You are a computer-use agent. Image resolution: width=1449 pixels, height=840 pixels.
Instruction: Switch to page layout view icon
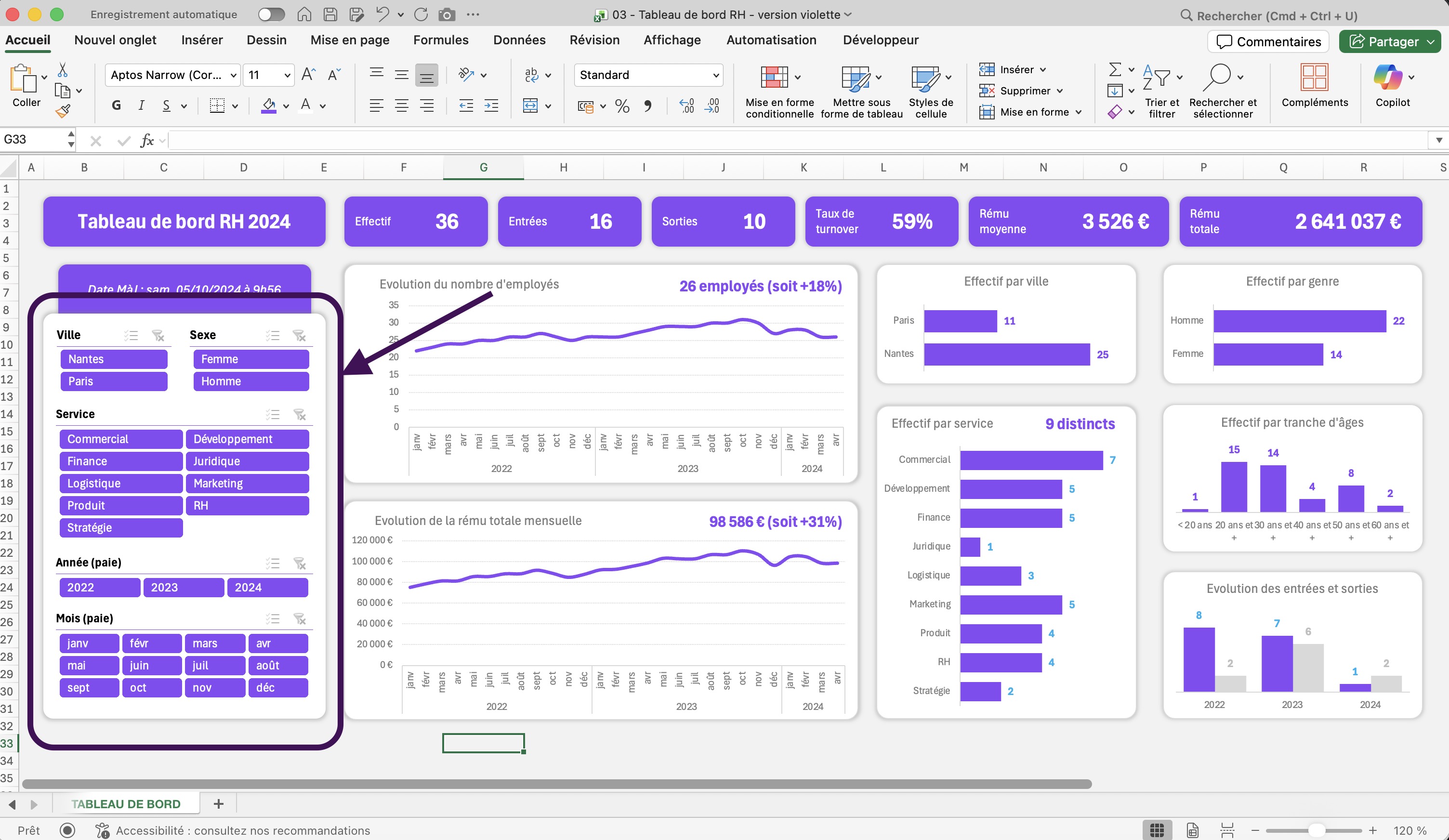tap(1193, 830)
